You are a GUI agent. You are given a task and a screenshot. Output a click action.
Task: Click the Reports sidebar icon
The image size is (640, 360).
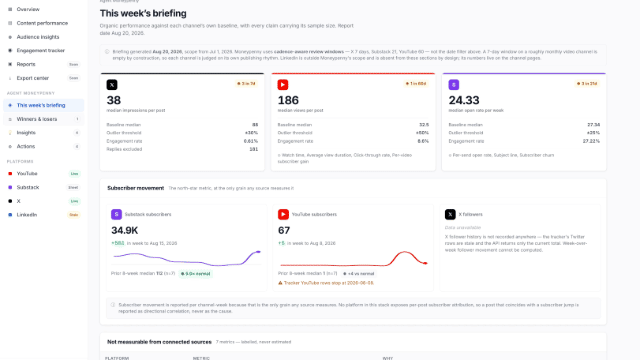10,64
